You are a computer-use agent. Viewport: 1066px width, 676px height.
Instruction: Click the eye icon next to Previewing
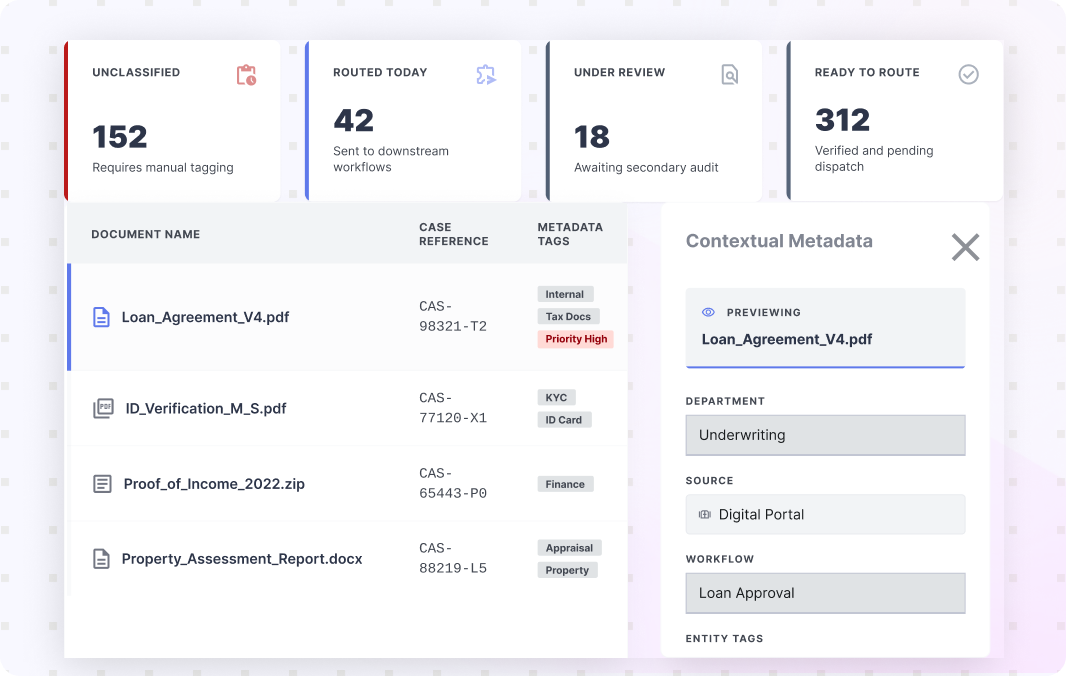pyautogui.click(x=708, y=312)
